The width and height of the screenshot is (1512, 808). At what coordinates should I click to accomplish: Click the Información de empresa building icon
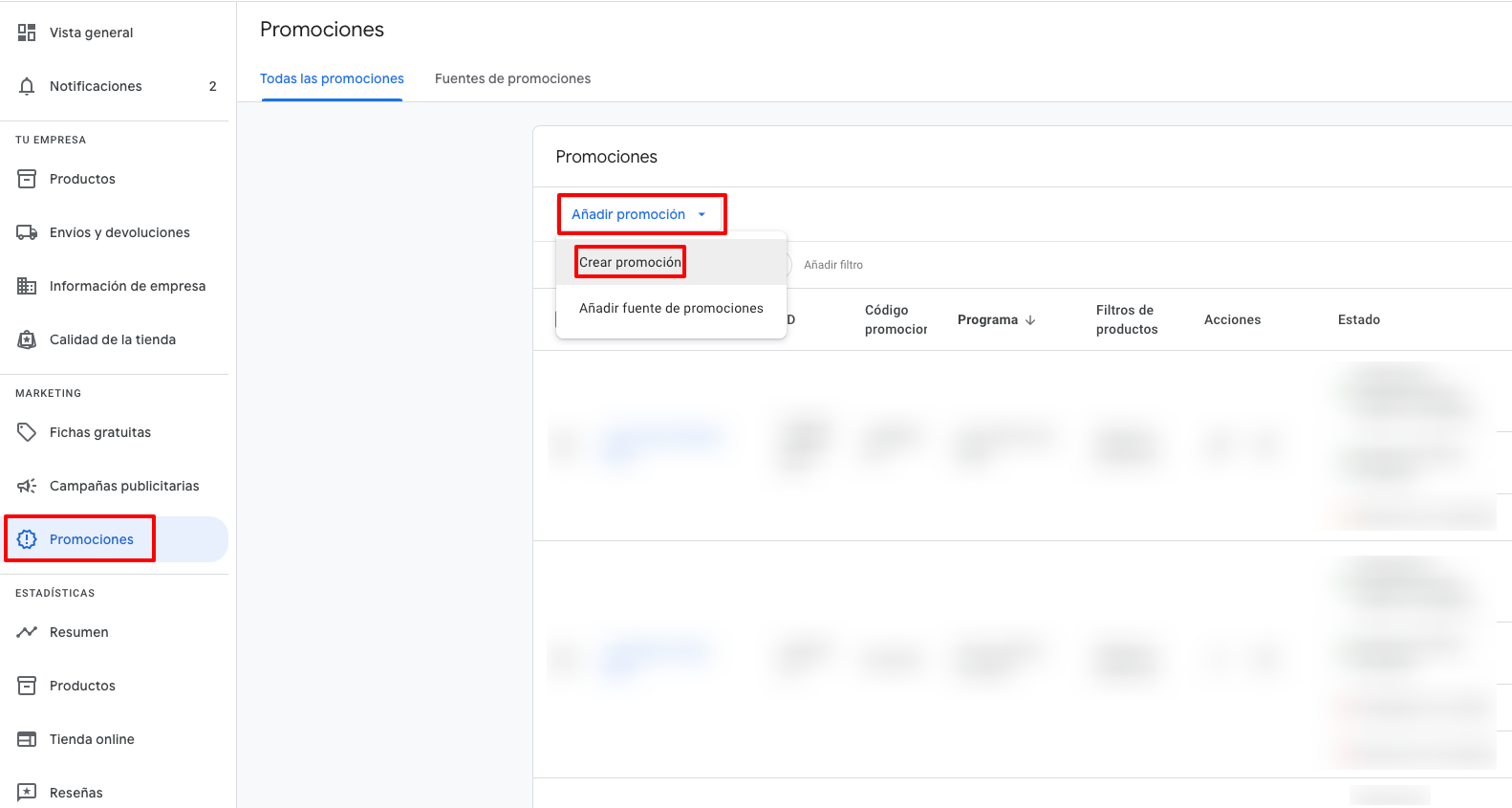[27, 286]
